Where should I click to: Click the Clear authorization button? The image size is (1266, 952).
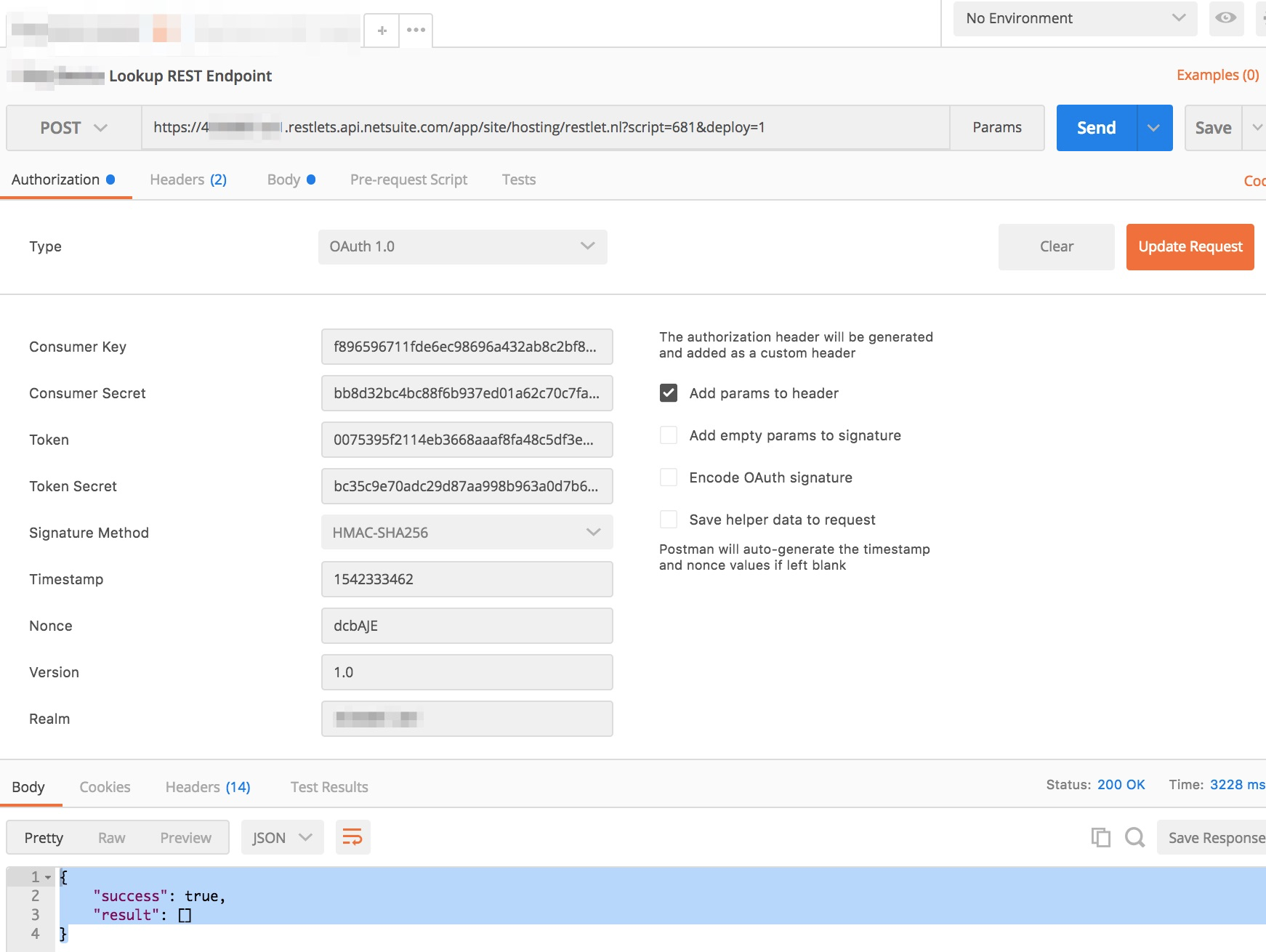coord(1057,246)
